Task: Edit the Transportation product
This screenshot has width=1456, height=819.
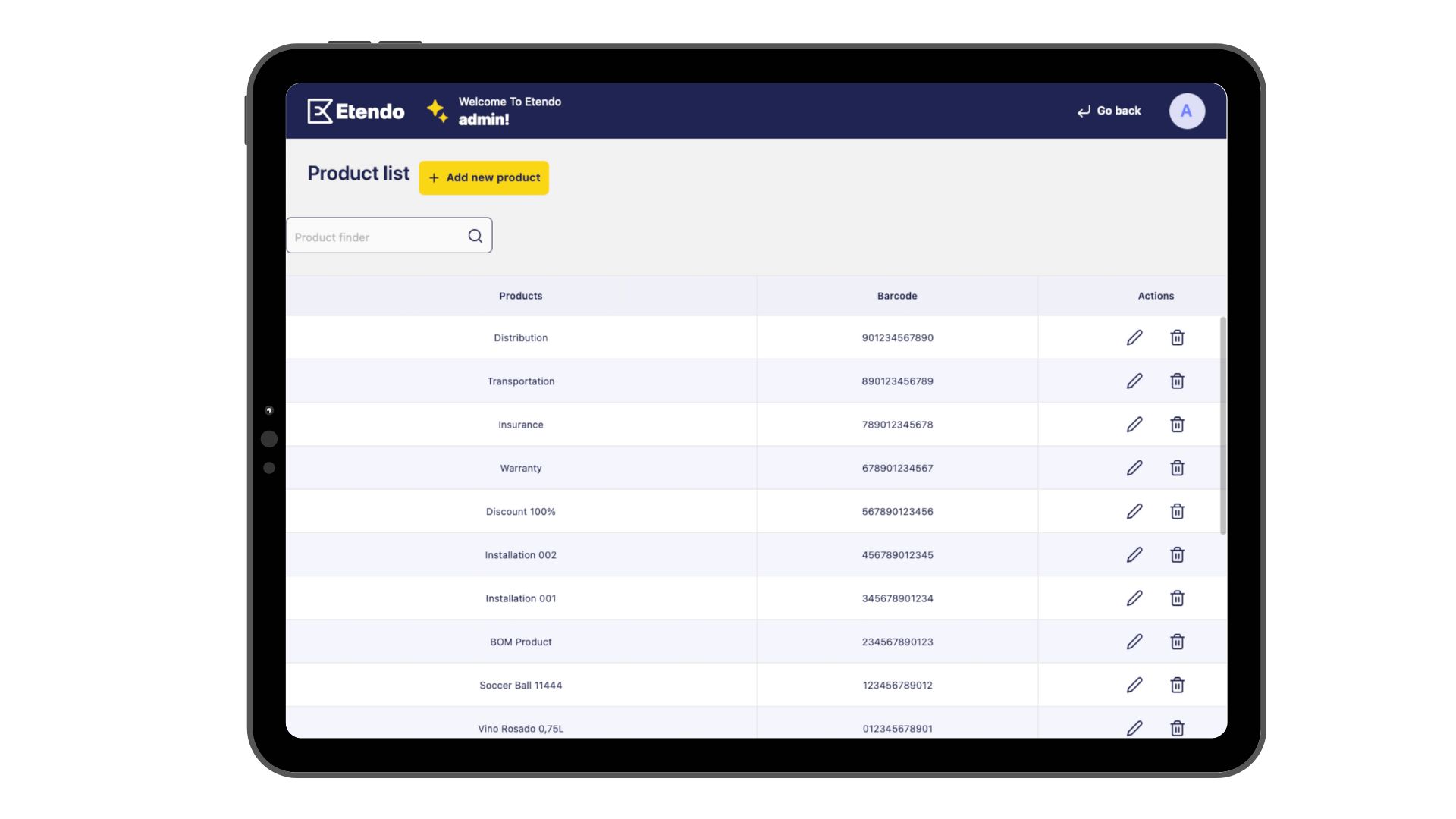Action: 1134,381
